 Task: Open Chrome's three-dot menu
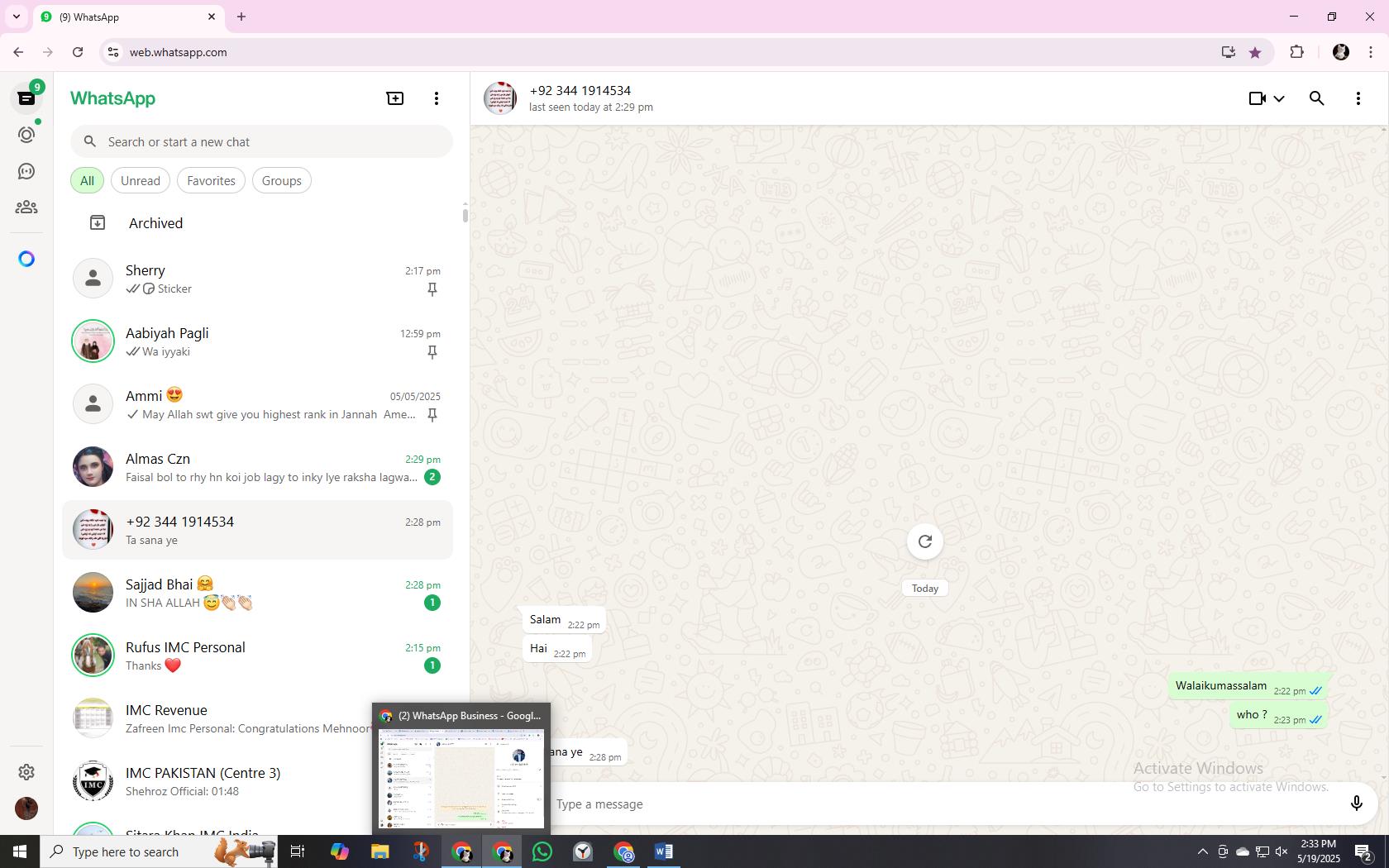point(1371,52)
